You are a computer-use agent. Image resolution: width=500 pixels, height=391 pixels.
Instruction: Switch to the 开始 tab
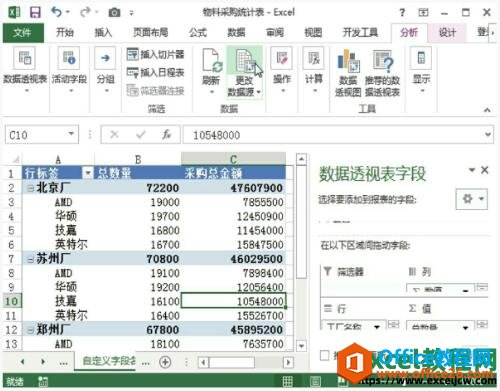click(65, 32)
